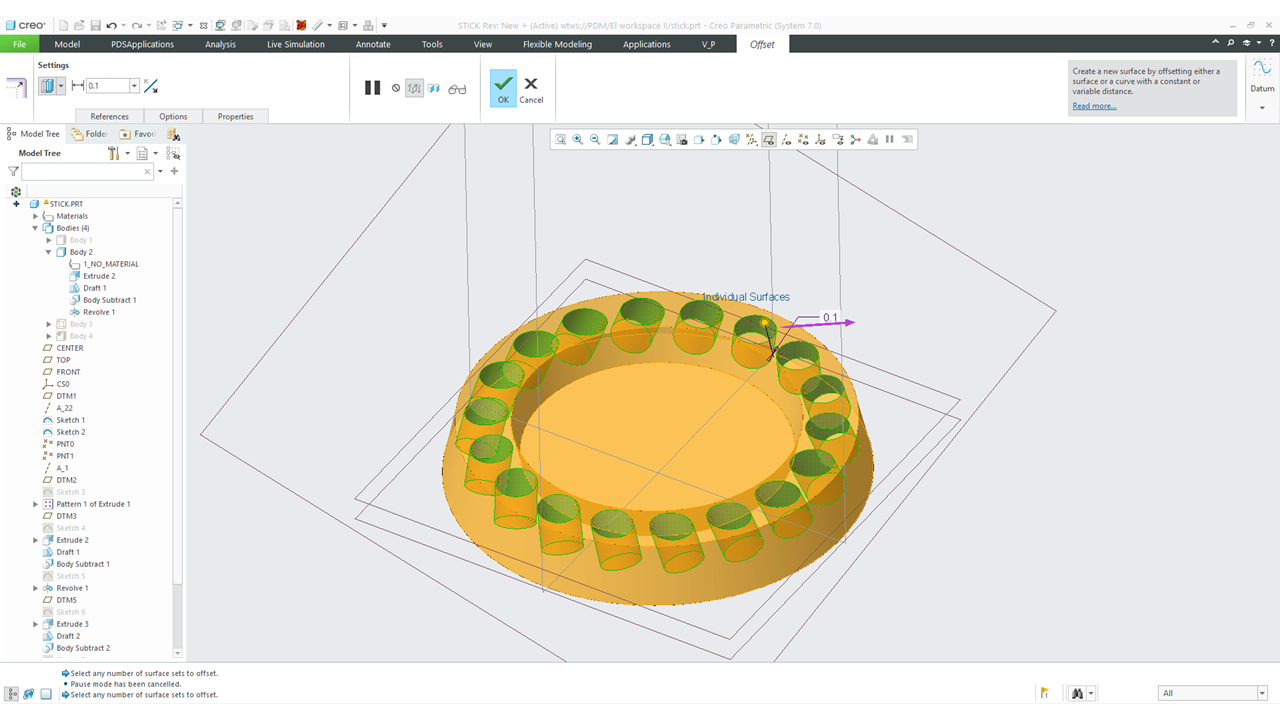Click the Regenerate model icon
The width and height of the screenshot is (1280, 720).
(161, 25)
